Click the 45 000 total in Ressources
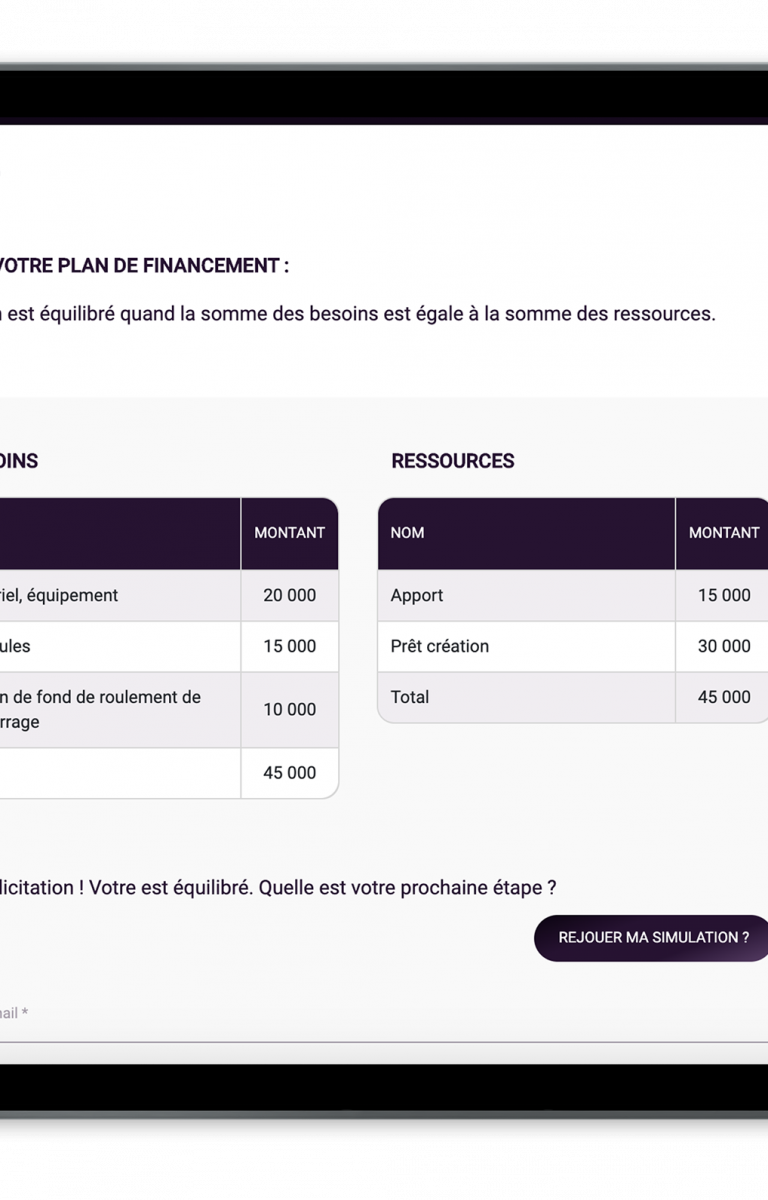 (723, 697)
